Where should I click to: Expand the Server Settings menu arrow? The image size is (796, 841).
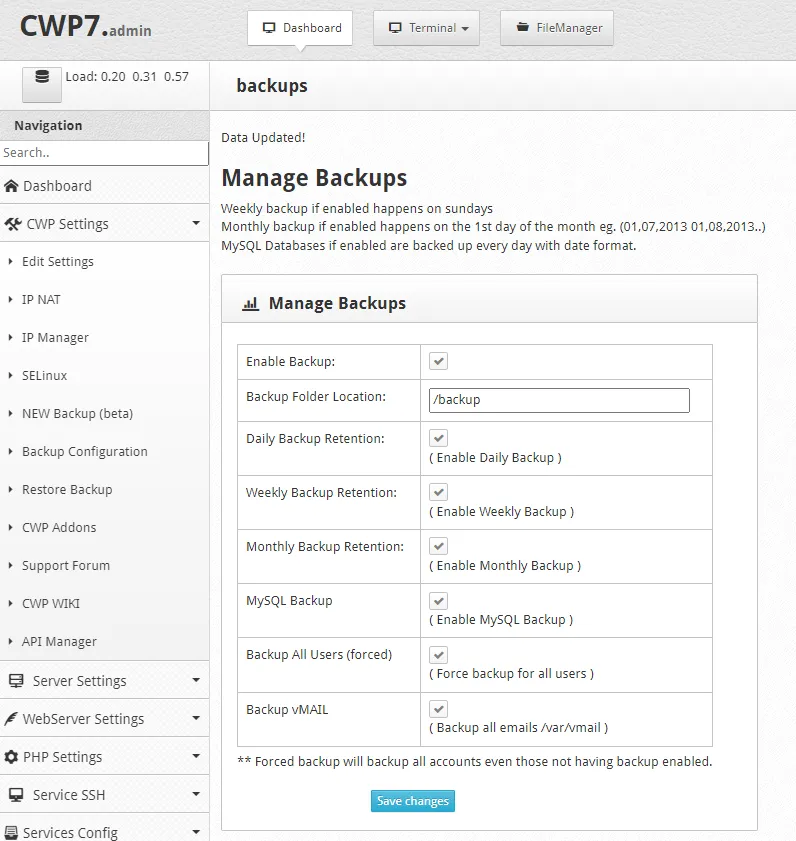(x=196, y=680)
